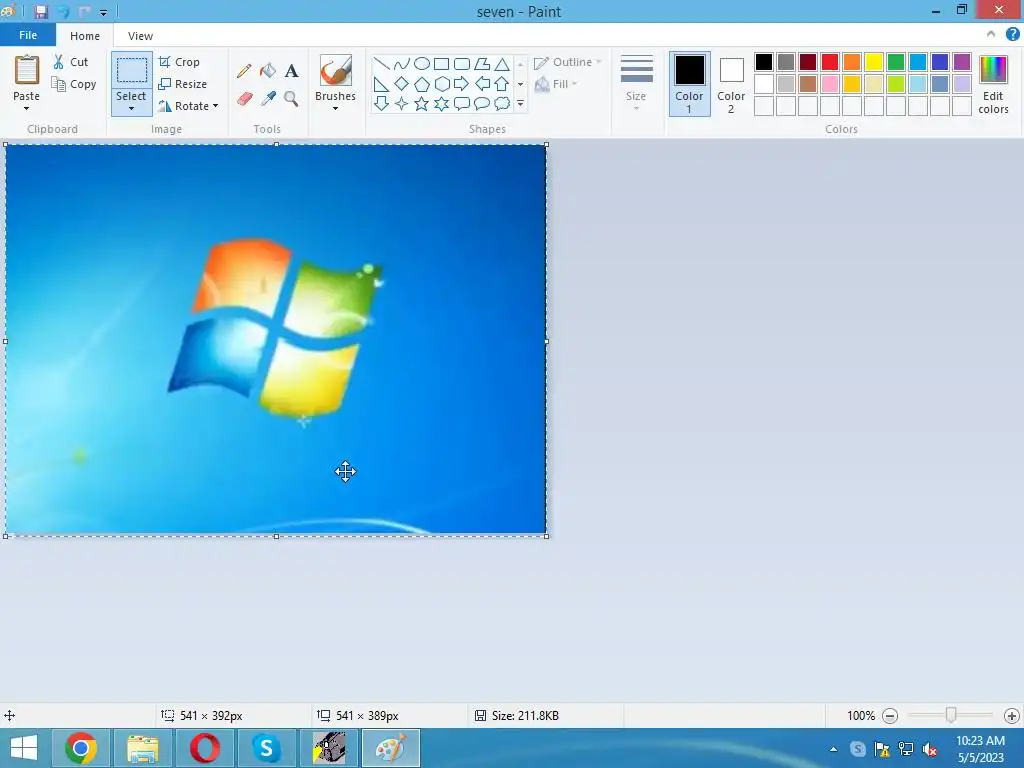Choose the Cloud callout shape
The height and width of the screenshot is (768, 1024).
(502, 103)
